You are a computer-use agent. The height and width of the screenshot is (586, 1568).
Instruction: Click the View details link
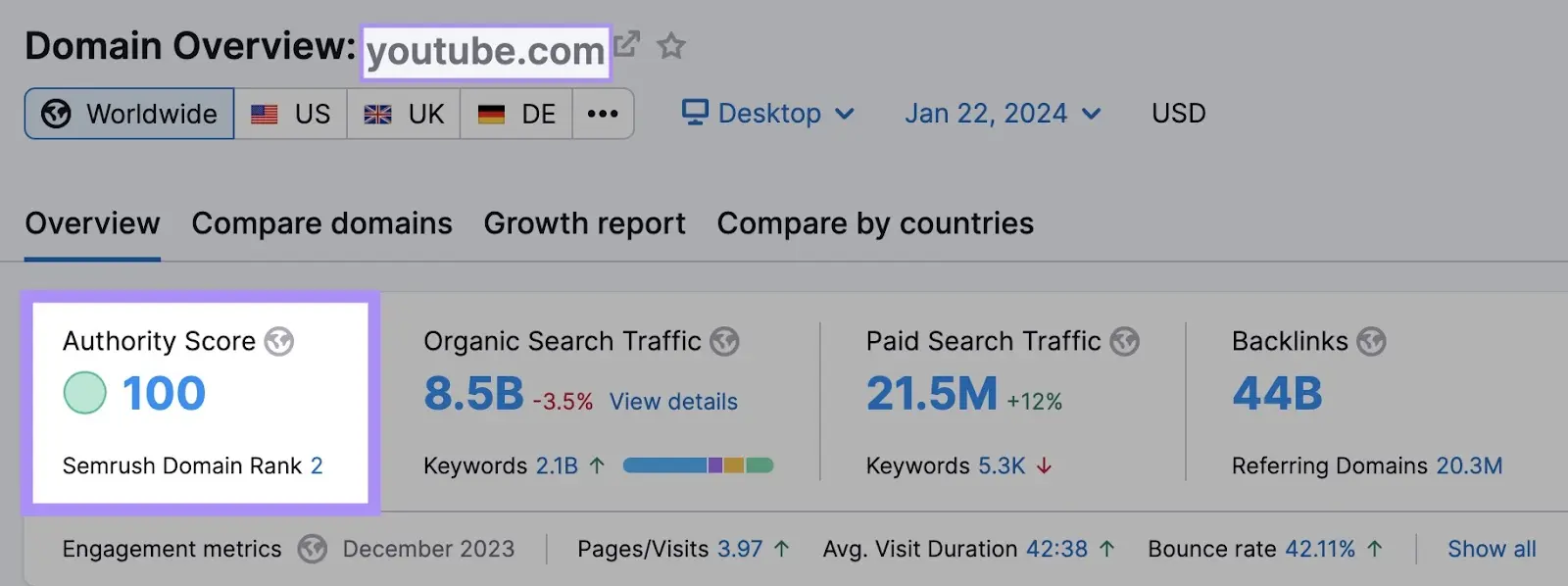673,402
